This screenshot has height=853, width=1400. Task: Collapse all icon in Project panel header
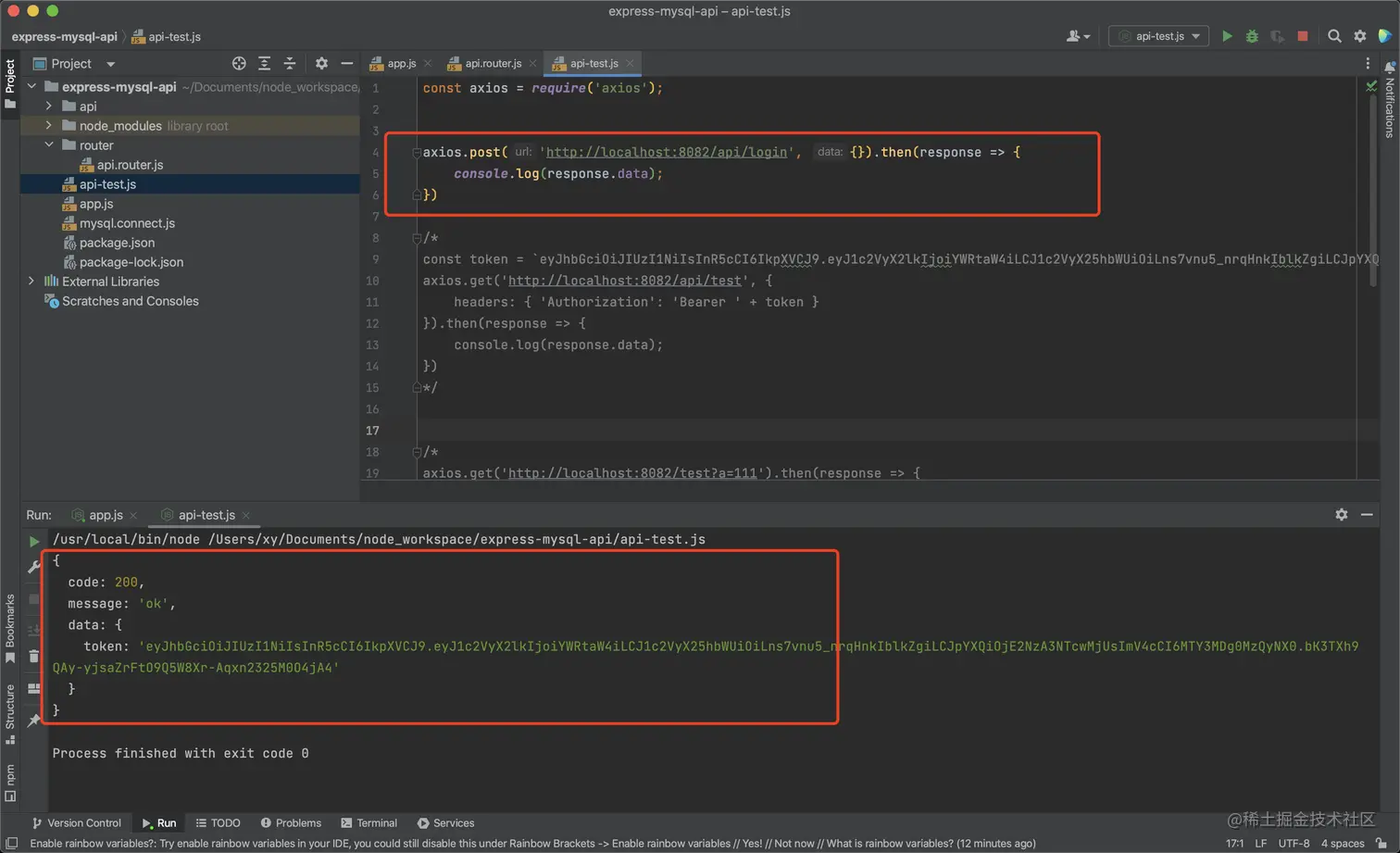point(290,63)
